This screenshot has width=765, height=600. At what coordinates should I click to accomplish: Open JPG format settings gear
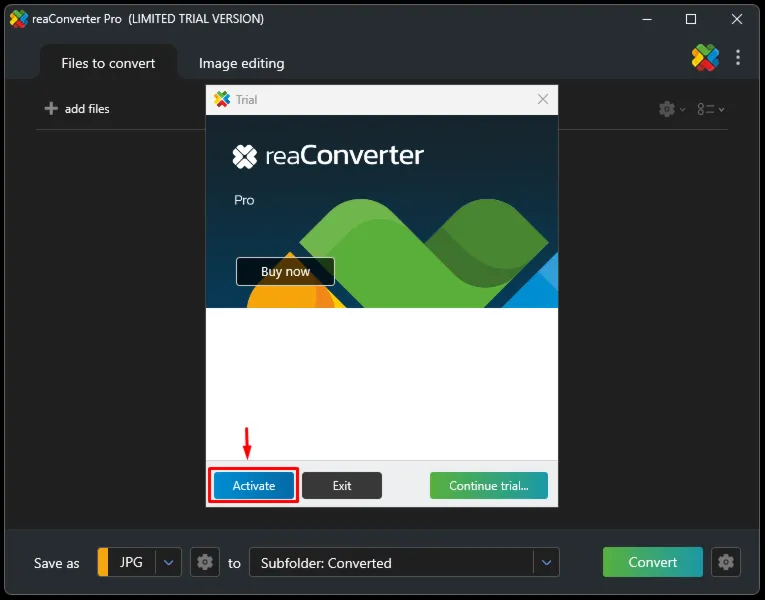[205, 562]
